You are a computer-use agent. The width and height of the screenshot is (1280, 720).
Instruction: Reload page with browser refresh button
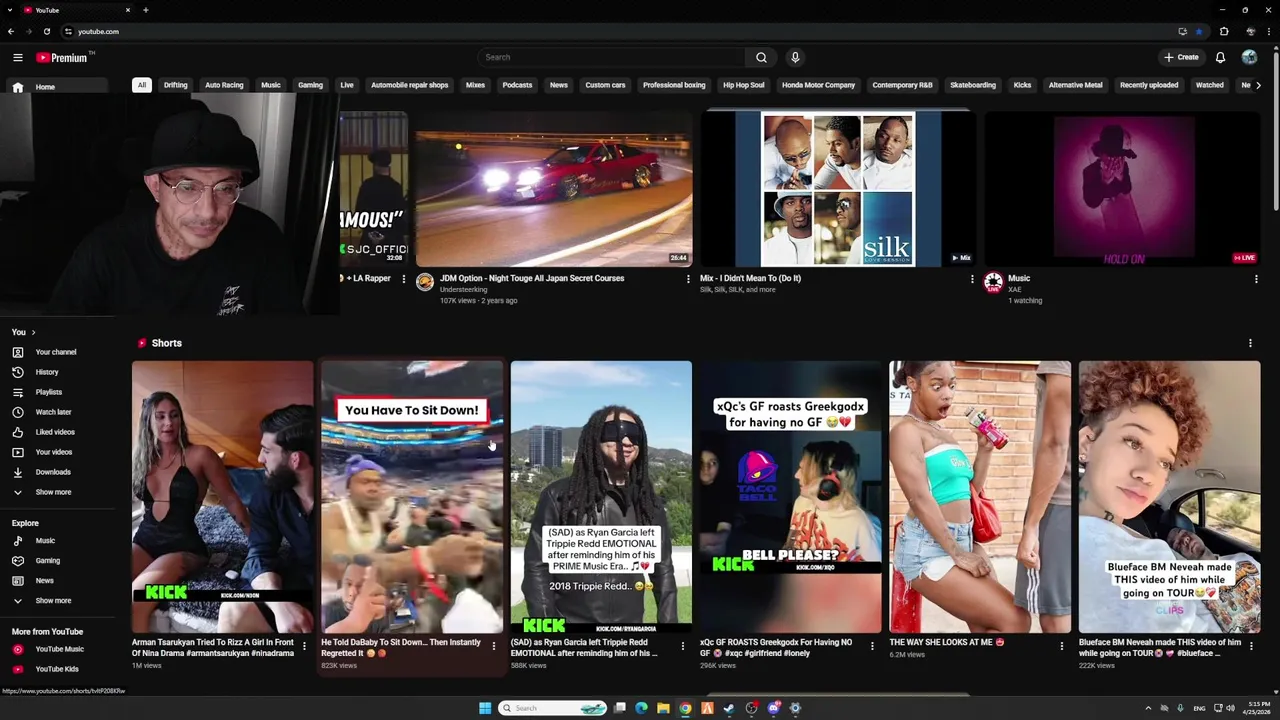(x=46, y=31)
